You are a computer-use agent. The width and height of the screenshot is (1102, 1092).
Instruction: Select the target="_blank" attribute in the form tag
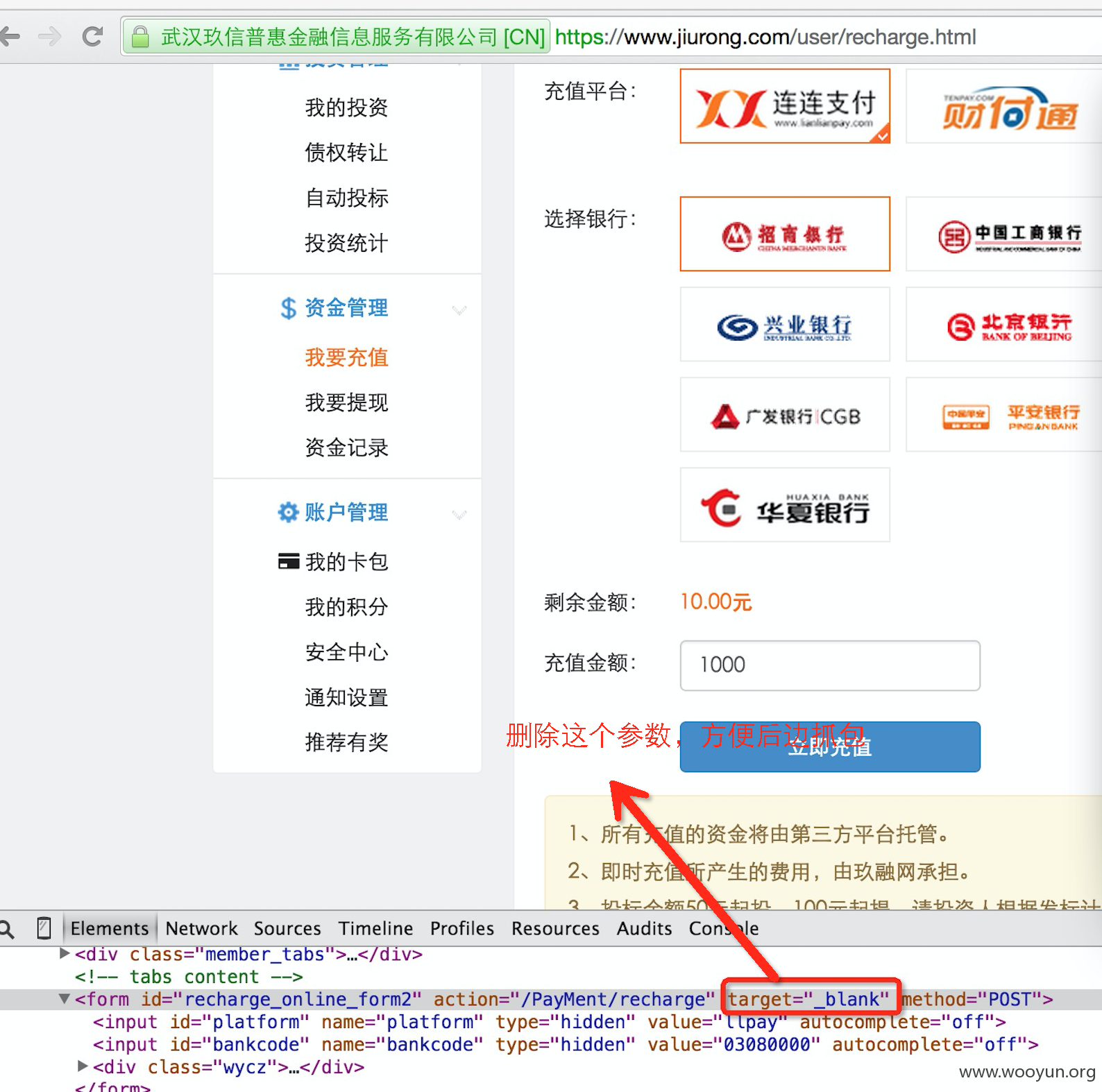[808, 999]
